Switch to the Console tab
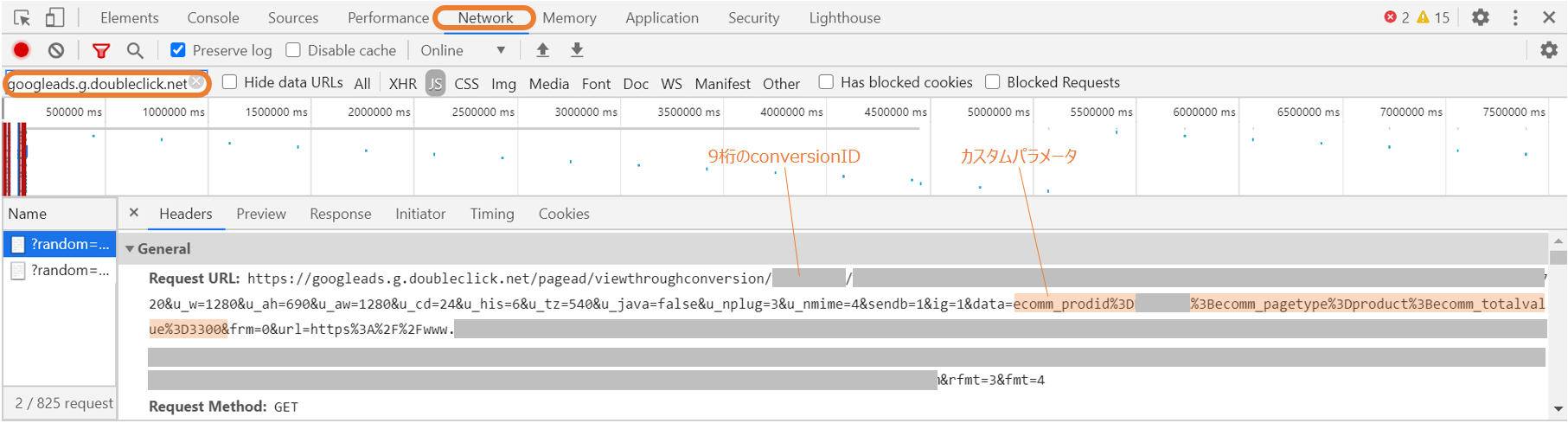The height and width of the screenshot is (423, 1568). click(213, 17)
